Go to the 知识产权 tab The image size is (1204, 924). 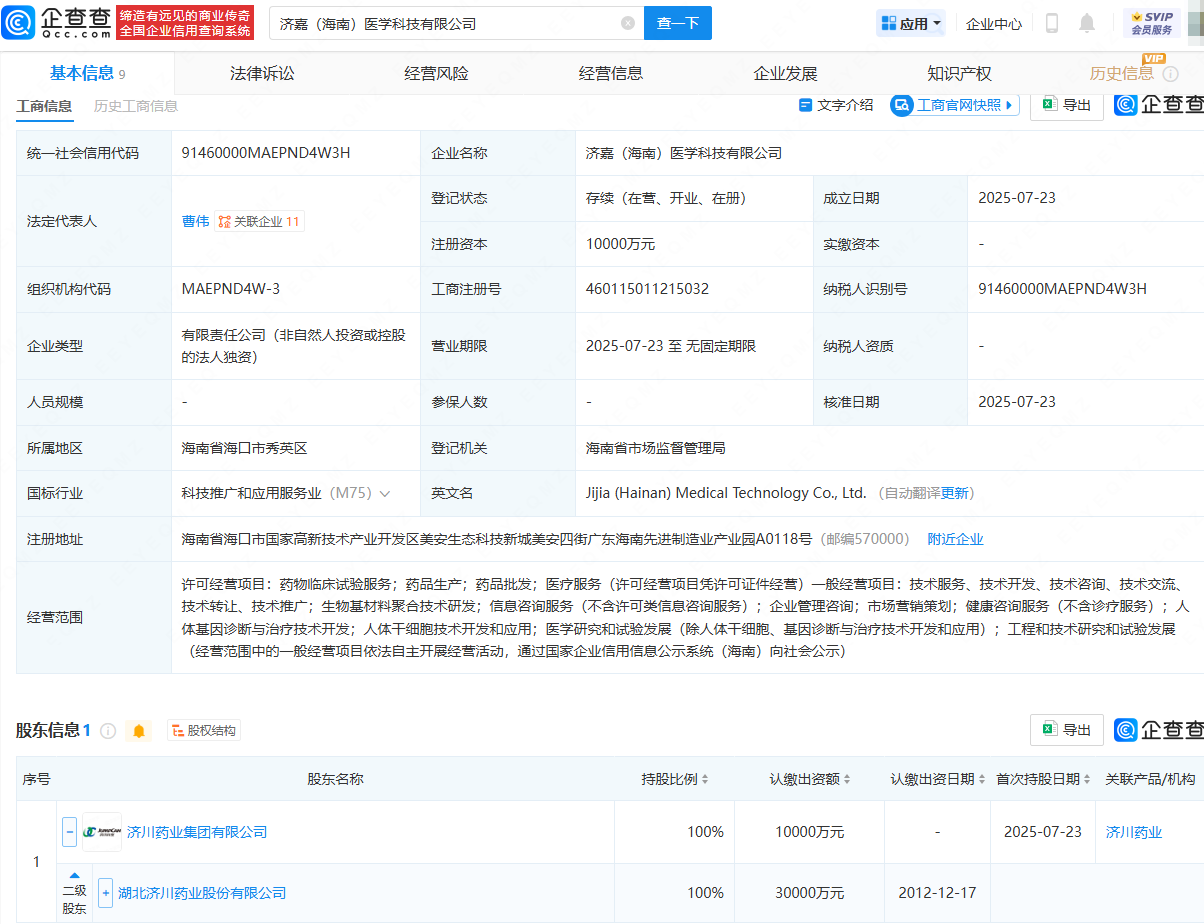[x=959, y=73]
